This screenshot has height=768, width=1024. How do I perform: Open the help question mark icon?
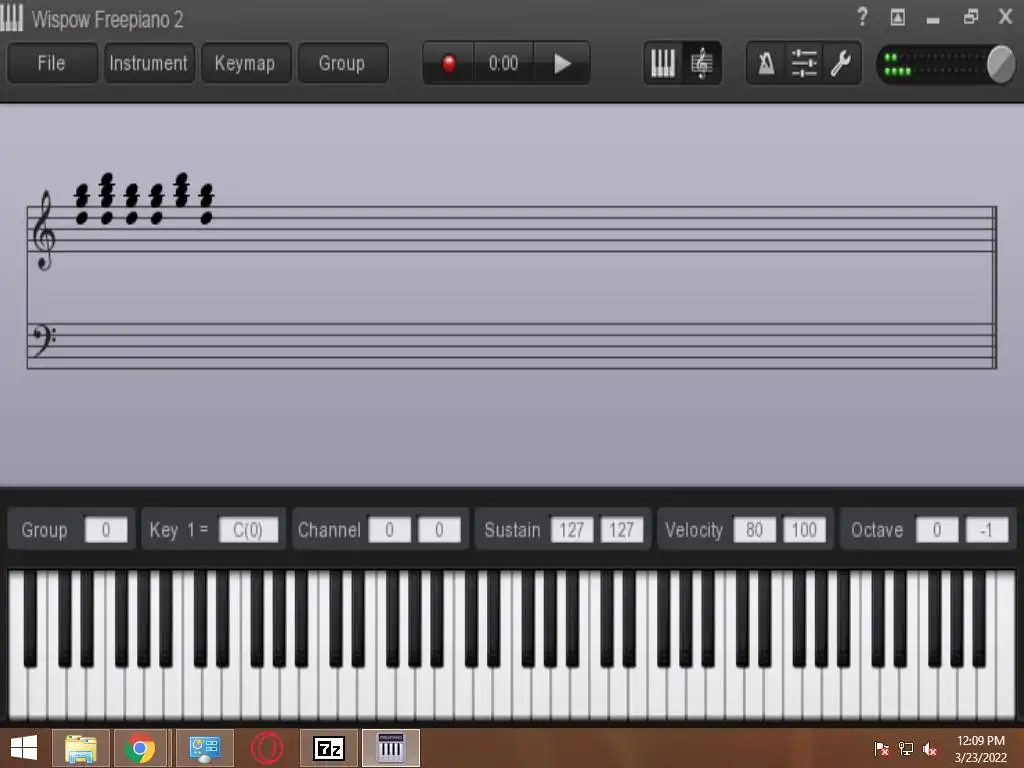pyautogui.click(x=863, y=16)
